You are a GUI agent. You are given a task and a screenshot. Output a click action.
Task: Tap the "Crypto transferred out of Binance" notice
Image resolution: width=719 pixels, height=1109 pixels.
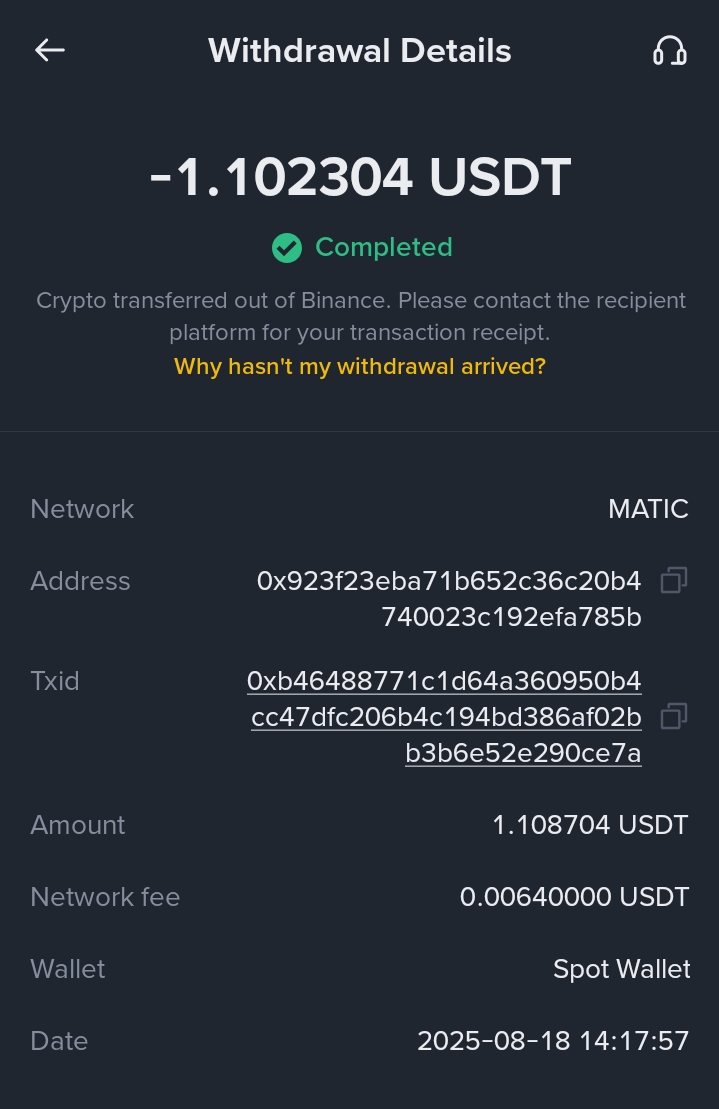click(360, 315)
